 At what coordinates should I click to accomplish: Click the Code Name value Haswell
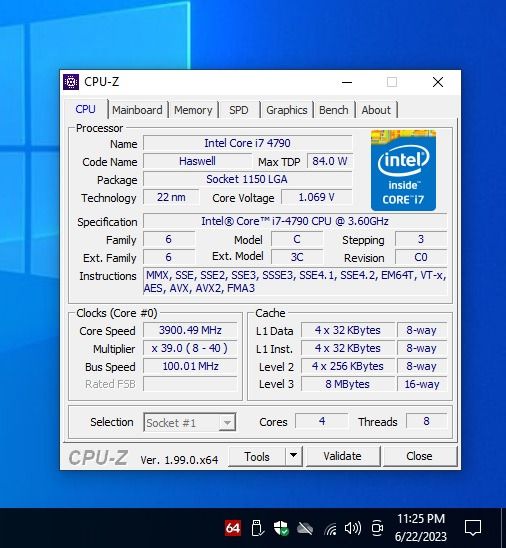pyautogui.click(x=197, y=161)
